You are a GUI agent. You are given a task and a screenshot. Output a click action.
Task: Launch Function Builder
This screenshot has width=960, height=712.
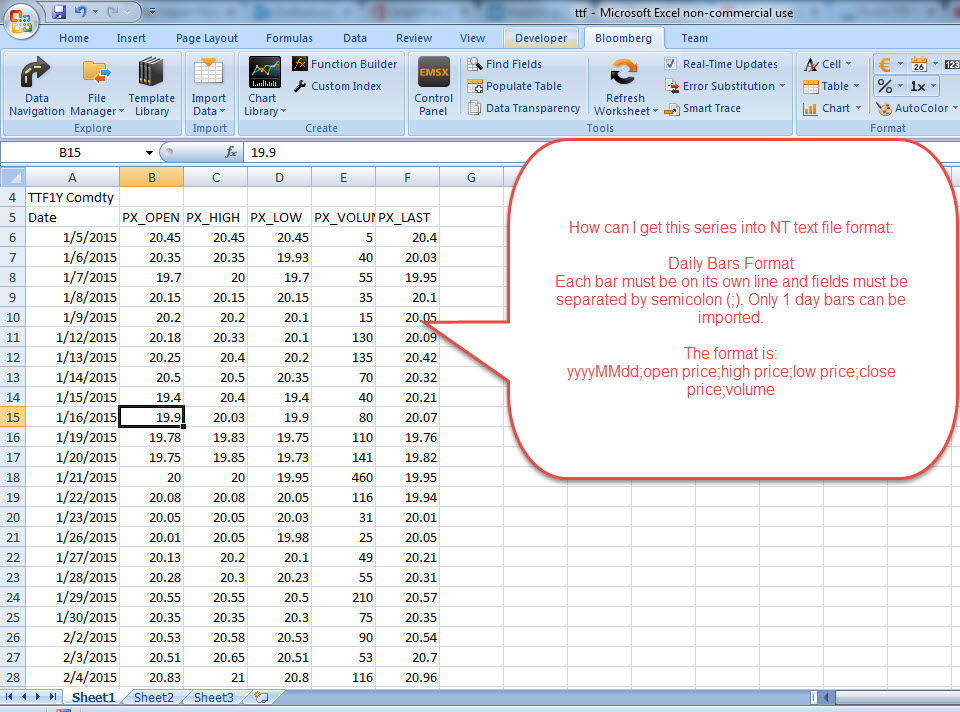pos(345,64)
